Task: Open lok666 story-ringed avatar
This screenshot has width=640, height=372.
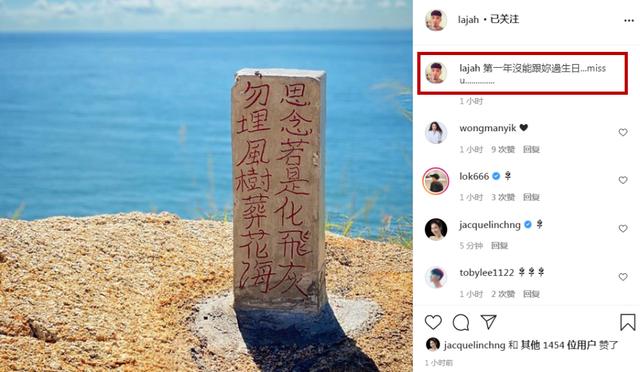Action: (436, 180)
